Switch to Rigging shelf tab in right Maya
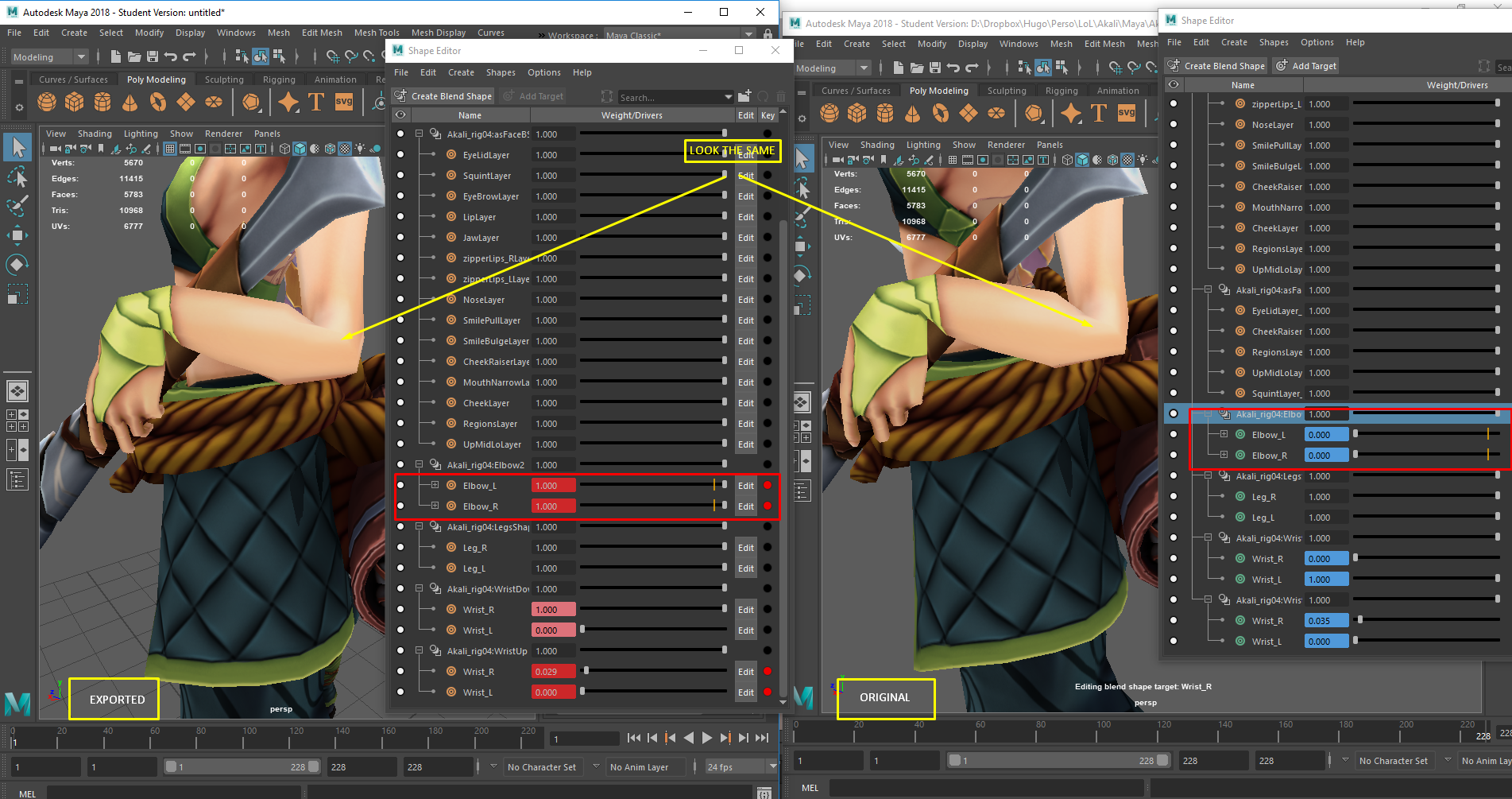The height and width of the screenshot is (799, 1512). [x=1061, y=91]
